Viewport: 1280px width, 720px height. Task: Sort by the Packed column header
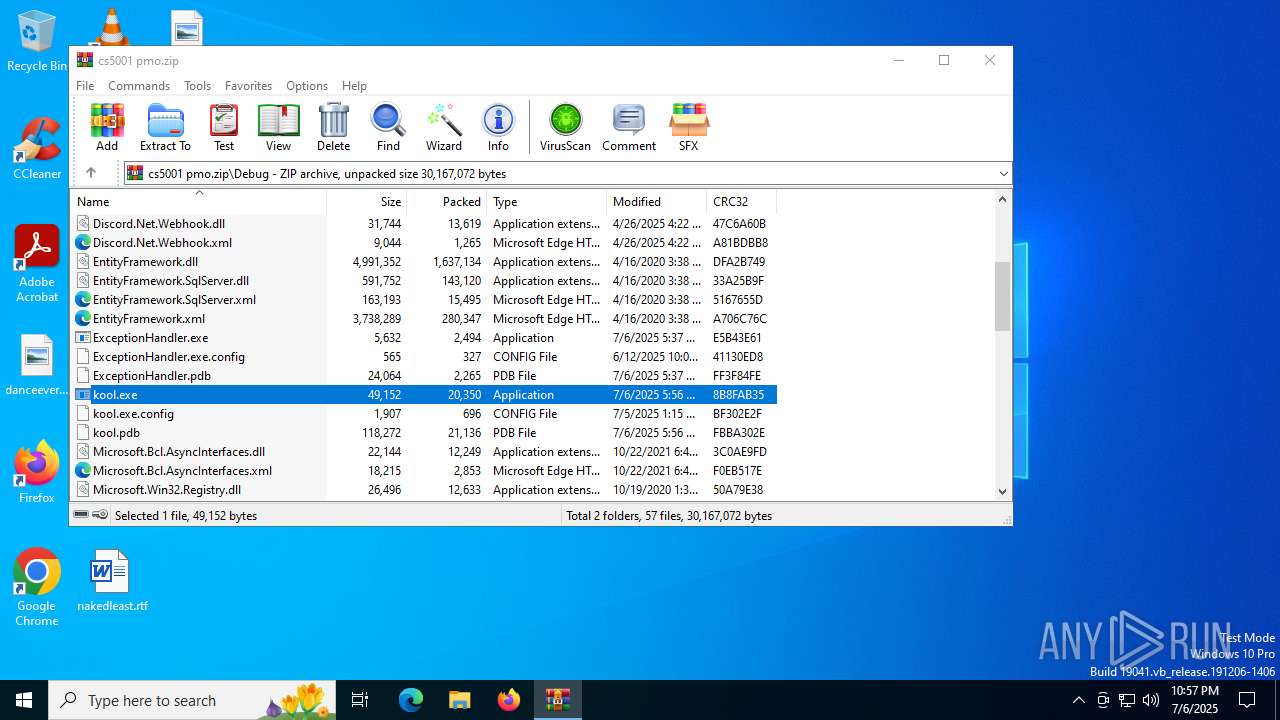tap(446, 202)
